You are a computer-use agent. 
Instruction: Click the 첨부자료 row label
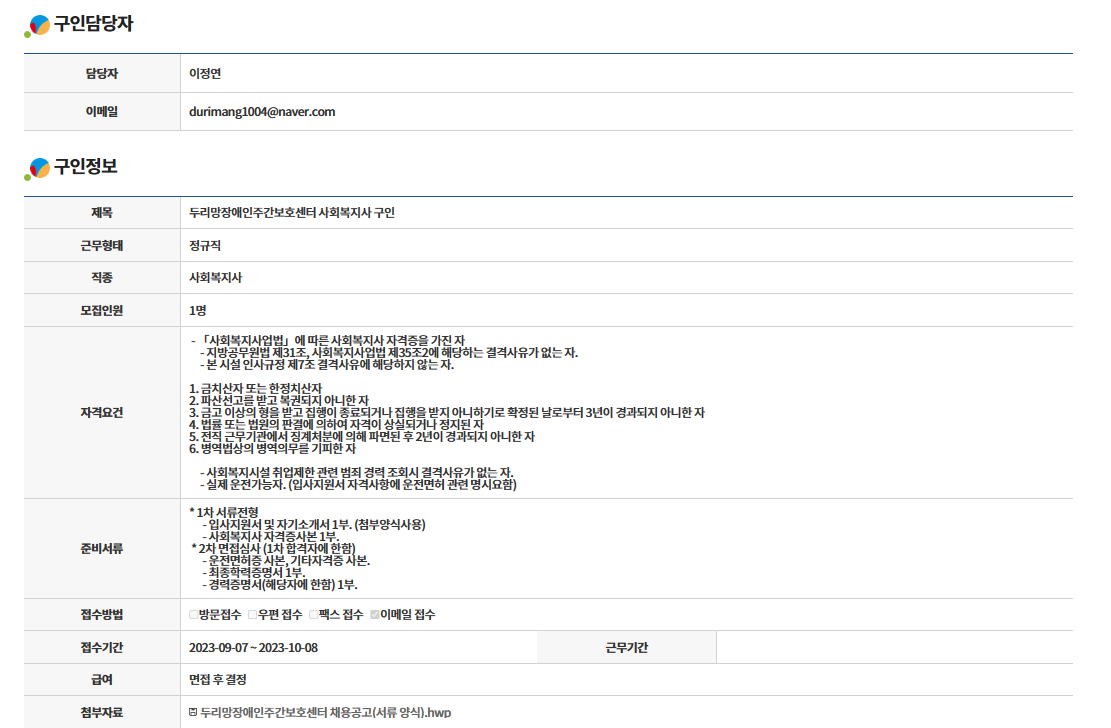101,713
